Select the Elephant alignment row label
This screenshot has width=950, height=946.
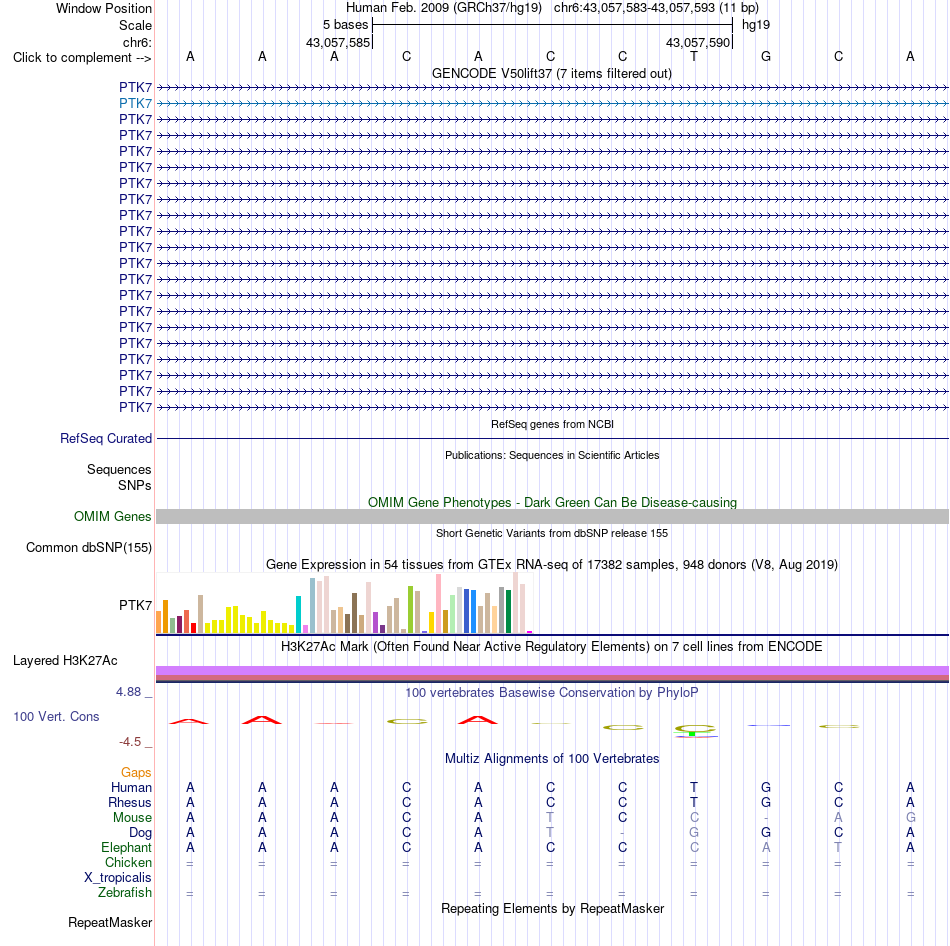[126, 848]
